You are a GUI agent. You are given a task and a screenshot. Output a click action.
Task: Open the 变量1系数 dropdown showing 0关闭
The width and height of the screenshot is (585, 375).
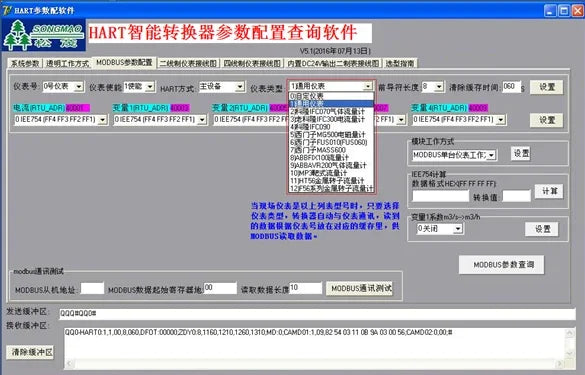pyautogui.click(x=458, y=229)
